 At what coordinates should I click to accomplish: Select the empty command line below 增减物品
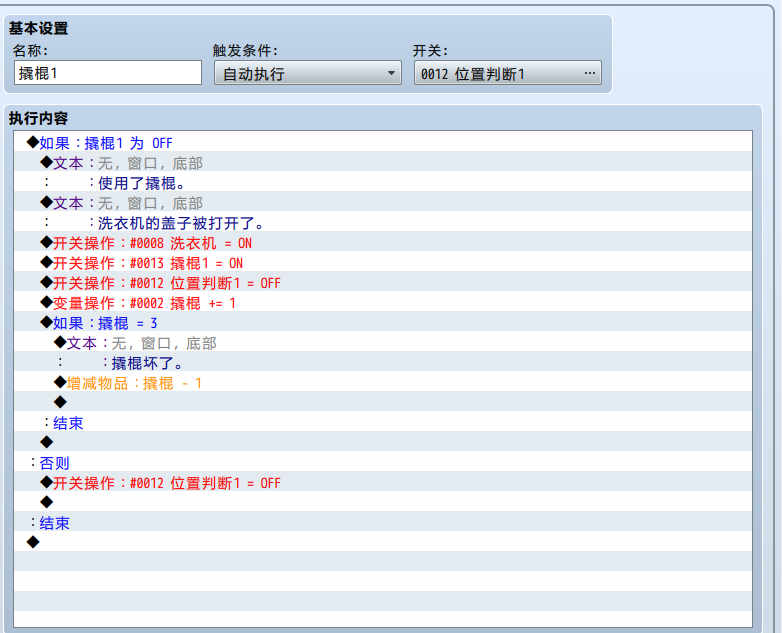coord(383,401)
